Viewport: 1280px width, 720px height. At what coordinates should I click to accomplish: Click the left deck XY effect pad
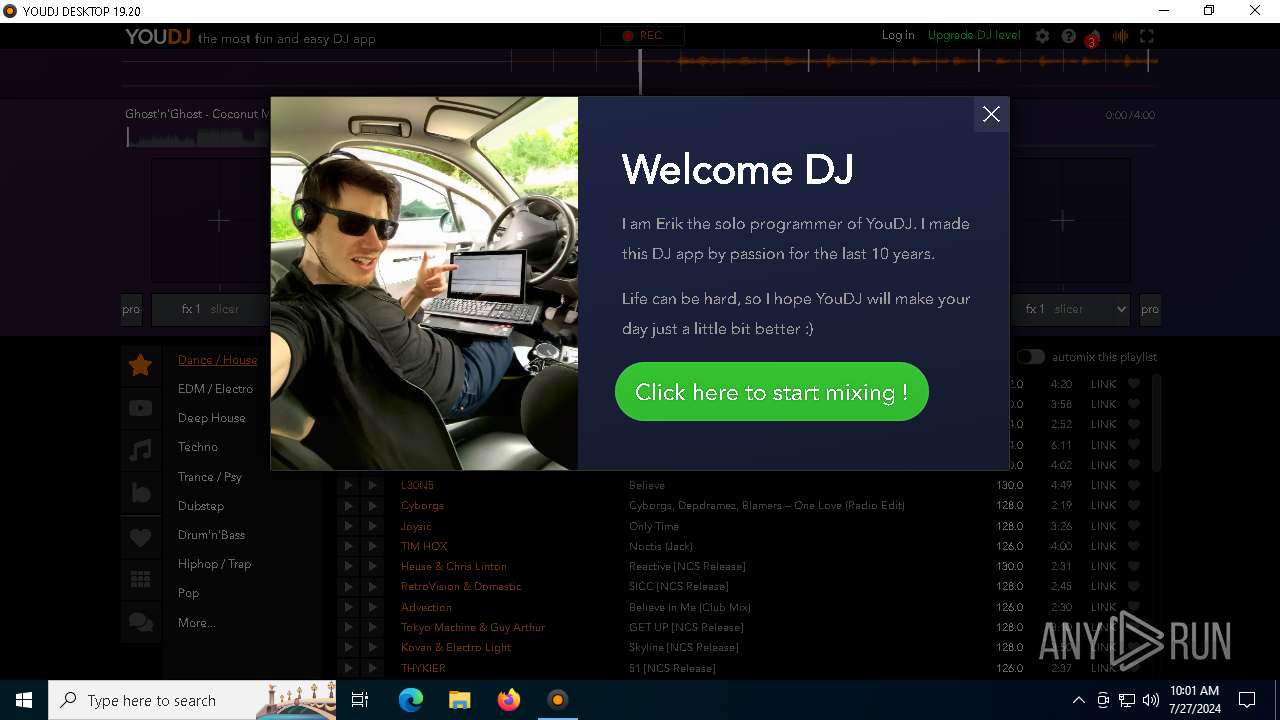point(218,220)
